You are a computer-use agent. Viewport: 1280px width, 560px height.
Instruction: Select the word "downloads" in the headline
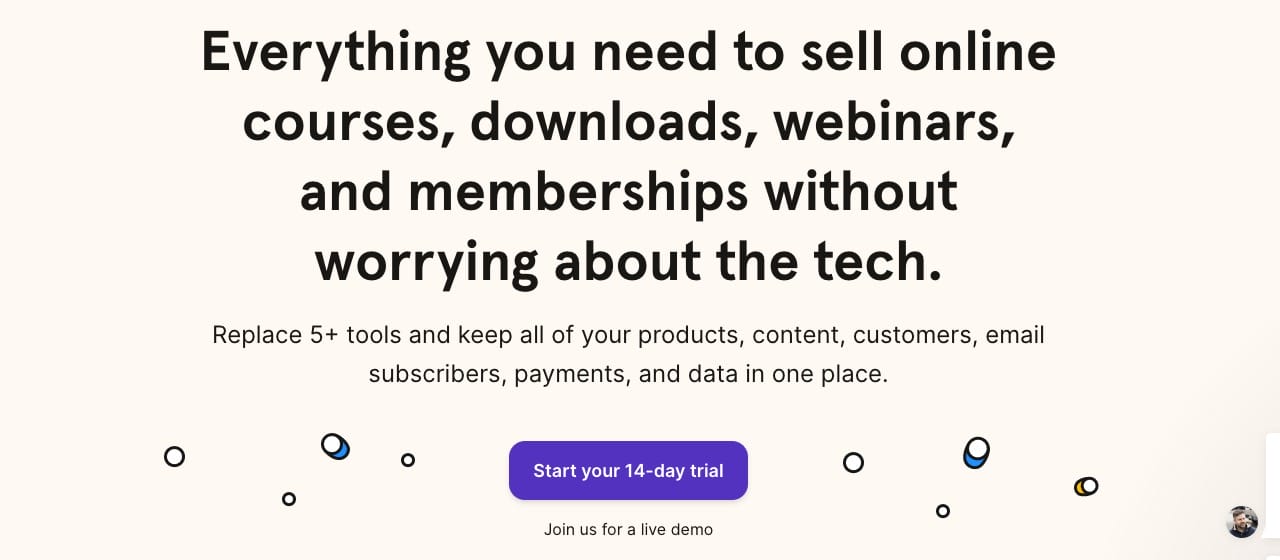(x=611, y=122)
